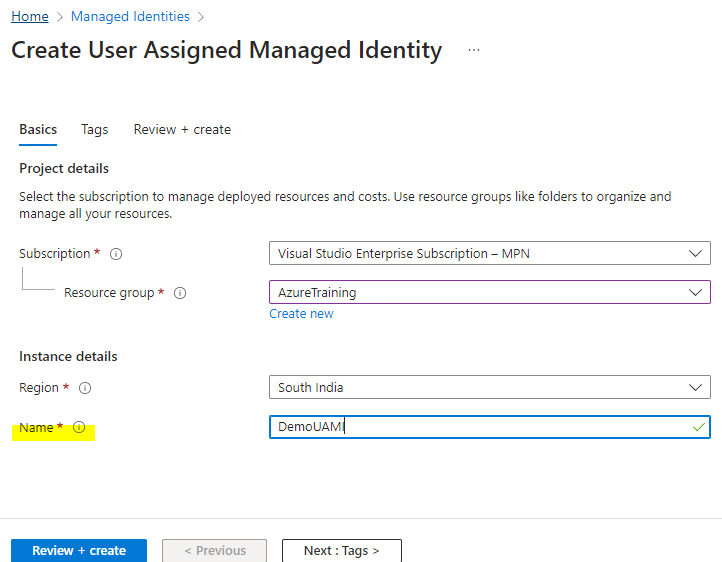Click info icon next to Name
This screenshot has height=562, width=722.
(x=79, y=427)
